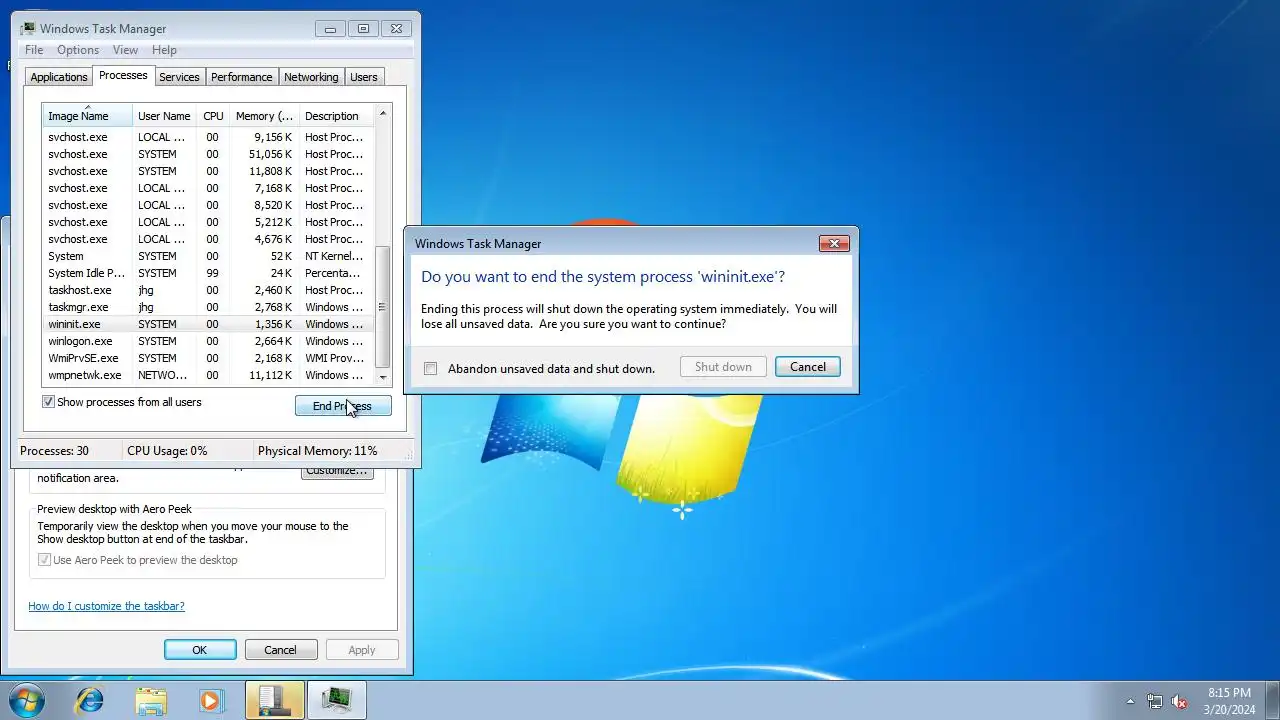1280x720 pixels.
Task: Select the Task Manager taskbar button
Action: coord(337,700)
